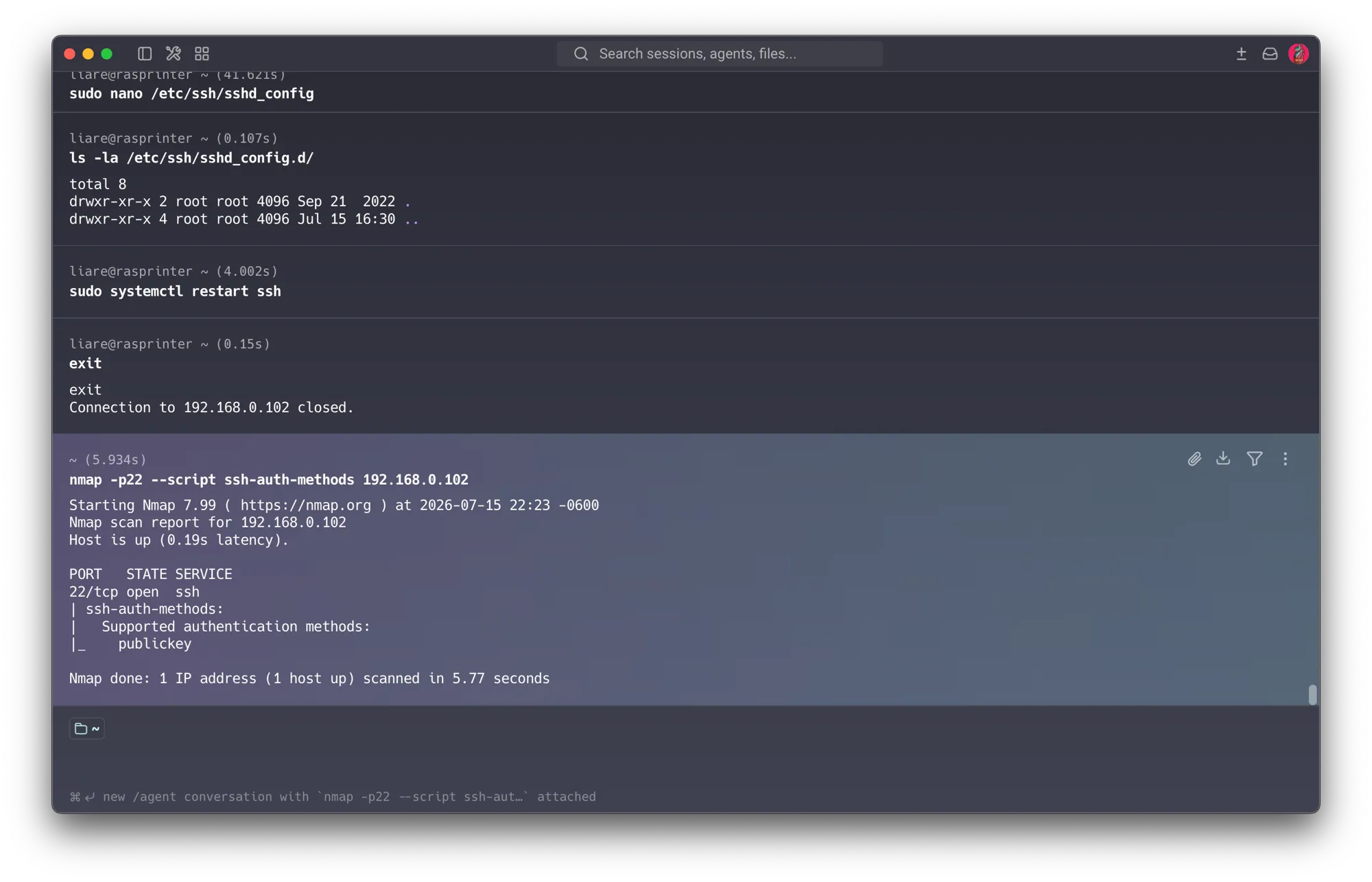
Task: Click 'Host is up (0.19s latency).' line
Action: pyautogui.click(x=179, y=540)
